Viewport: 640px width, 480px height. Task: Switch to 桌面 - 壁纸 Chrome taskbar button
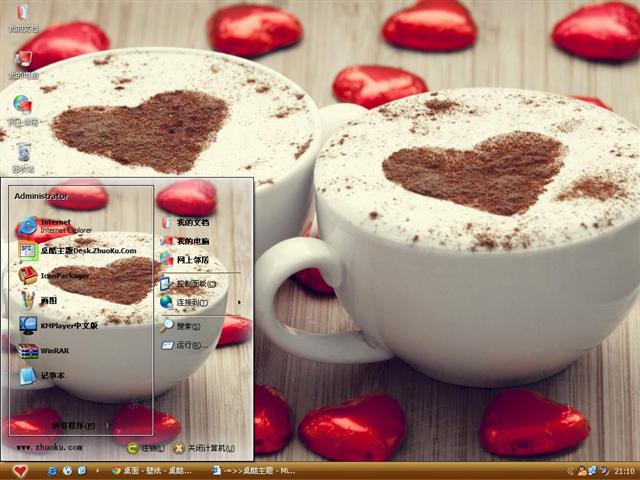tap(152, 471)
